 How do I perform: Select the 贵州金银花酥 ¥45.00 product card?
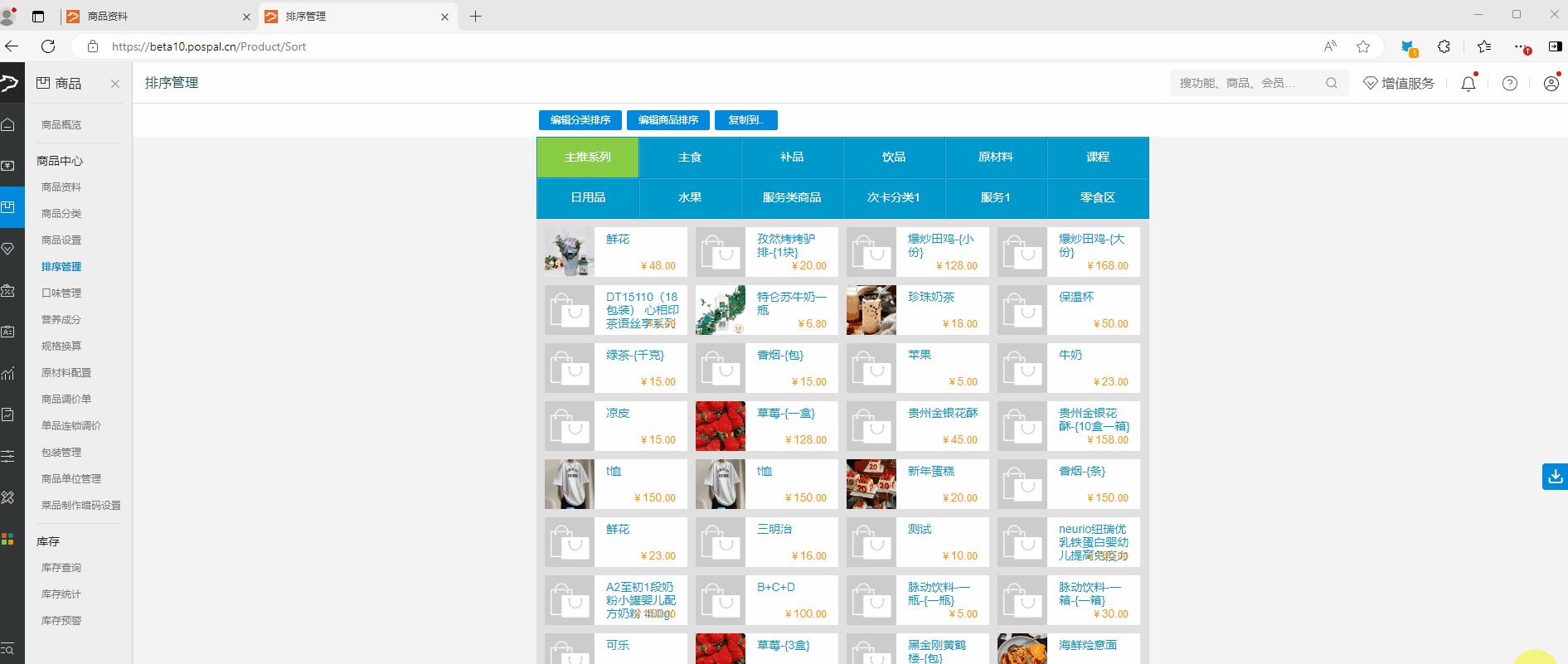point(918,426)
